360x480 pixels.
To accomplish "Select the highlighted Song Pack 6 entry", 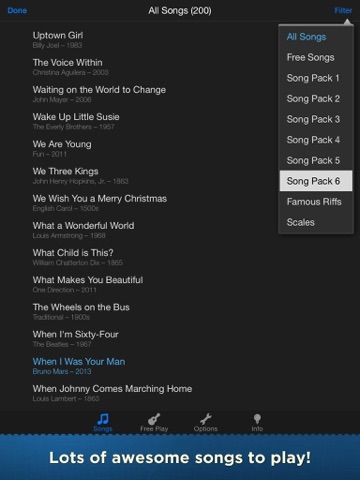I will [316, 181].
